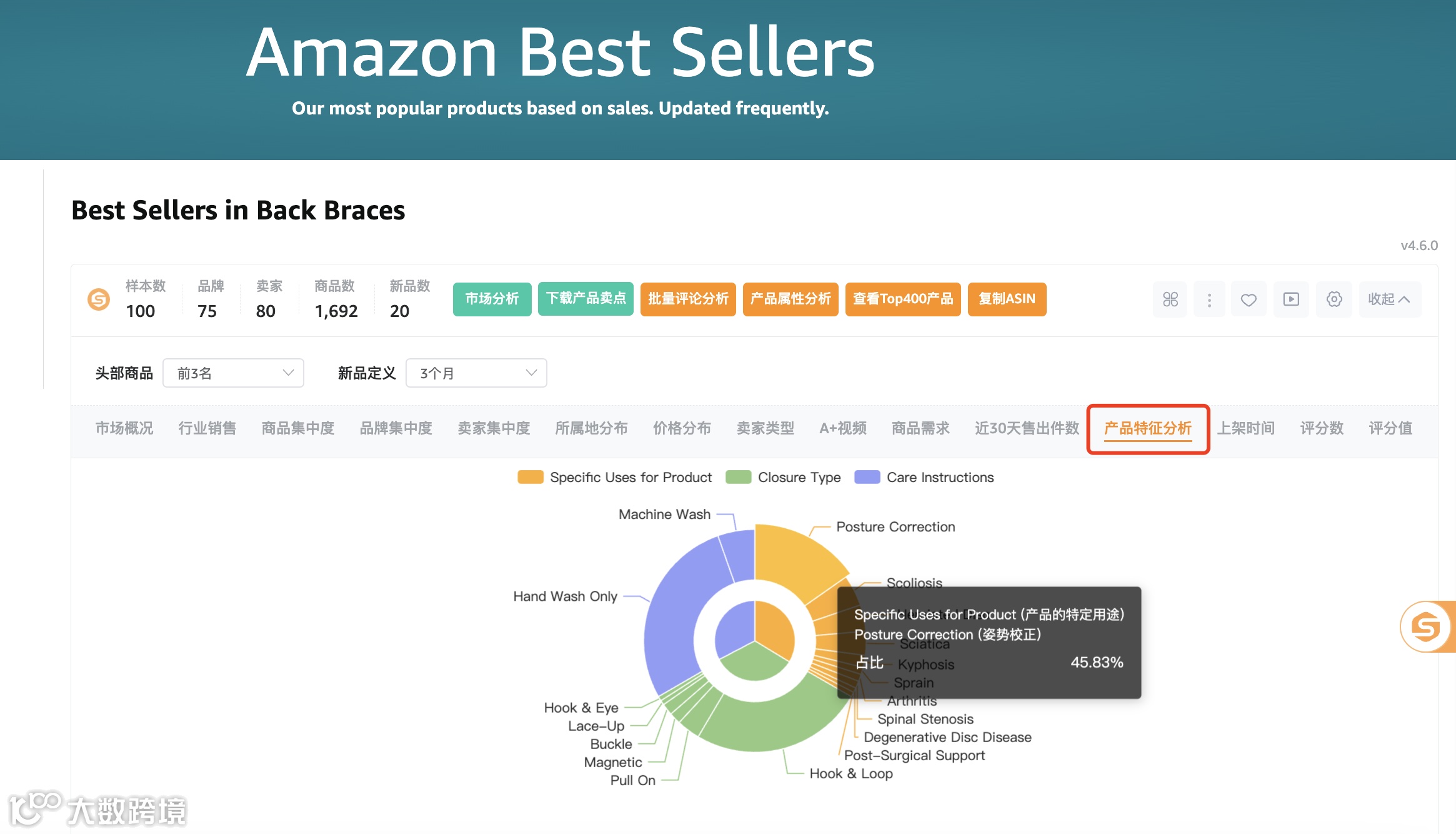Toggle Specific Uses for Product legend

tap(615, 478)
